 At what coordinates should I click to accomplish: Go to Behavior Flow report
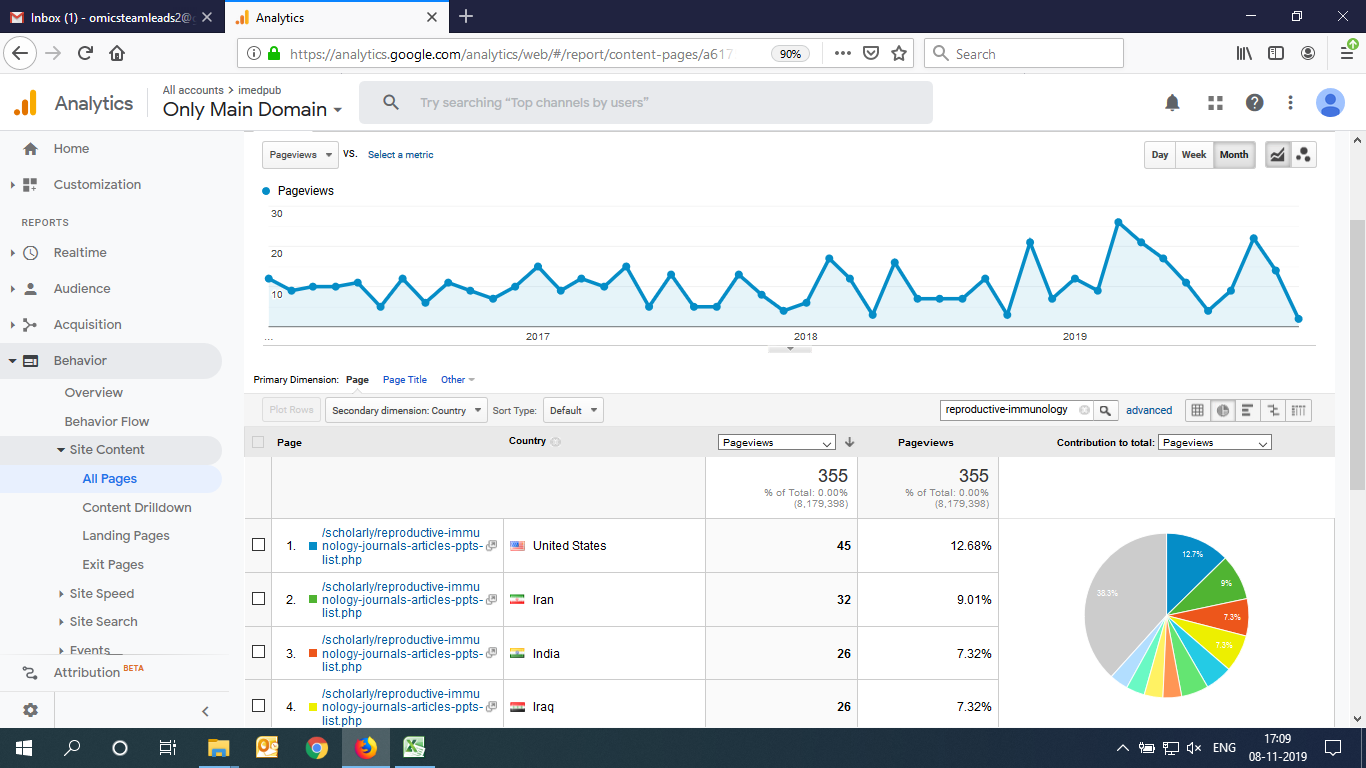click(x=107, y=421)
